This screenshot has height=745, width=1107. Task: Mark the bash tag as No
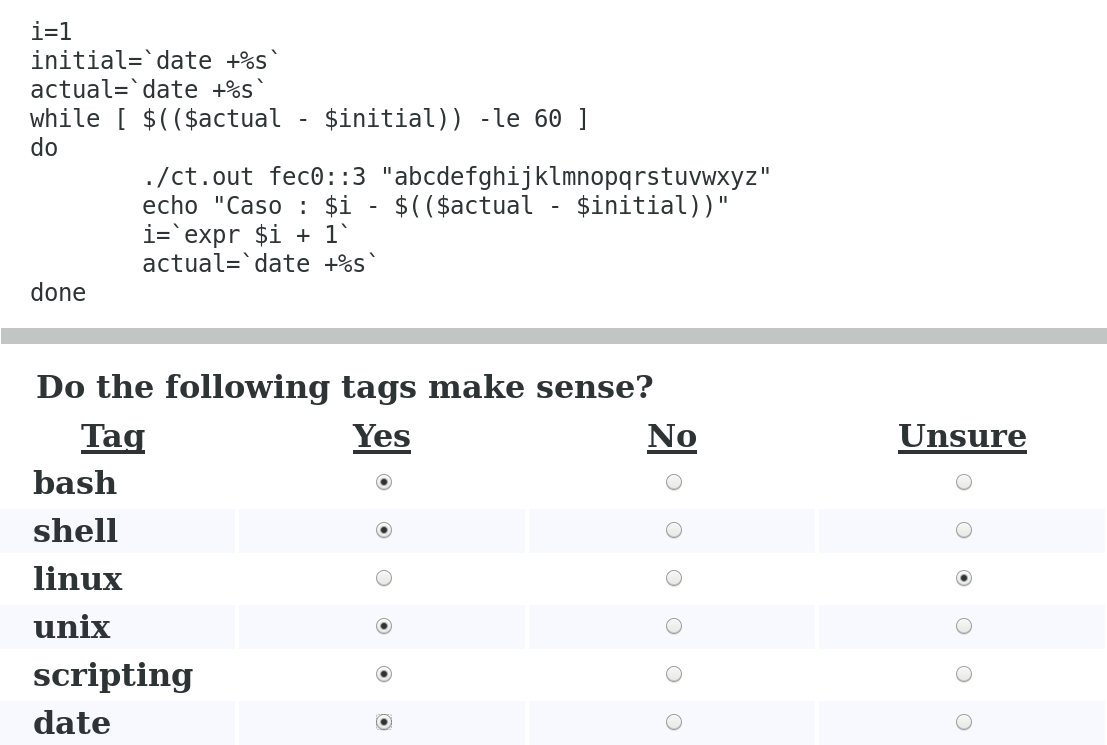pyautogui.click(x=674, y=482)
